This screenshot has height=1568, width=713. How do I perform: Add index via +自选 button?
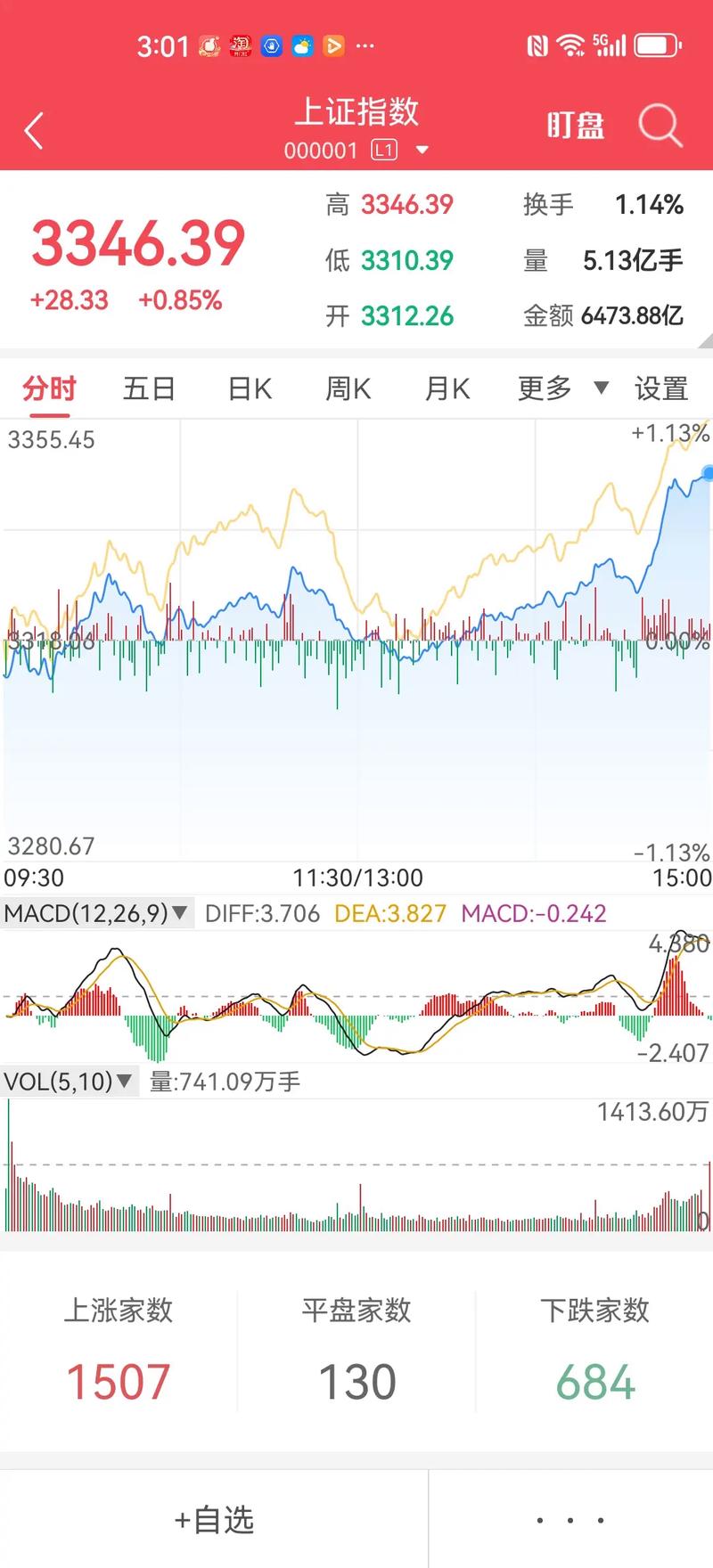[x=214, y=1520]
